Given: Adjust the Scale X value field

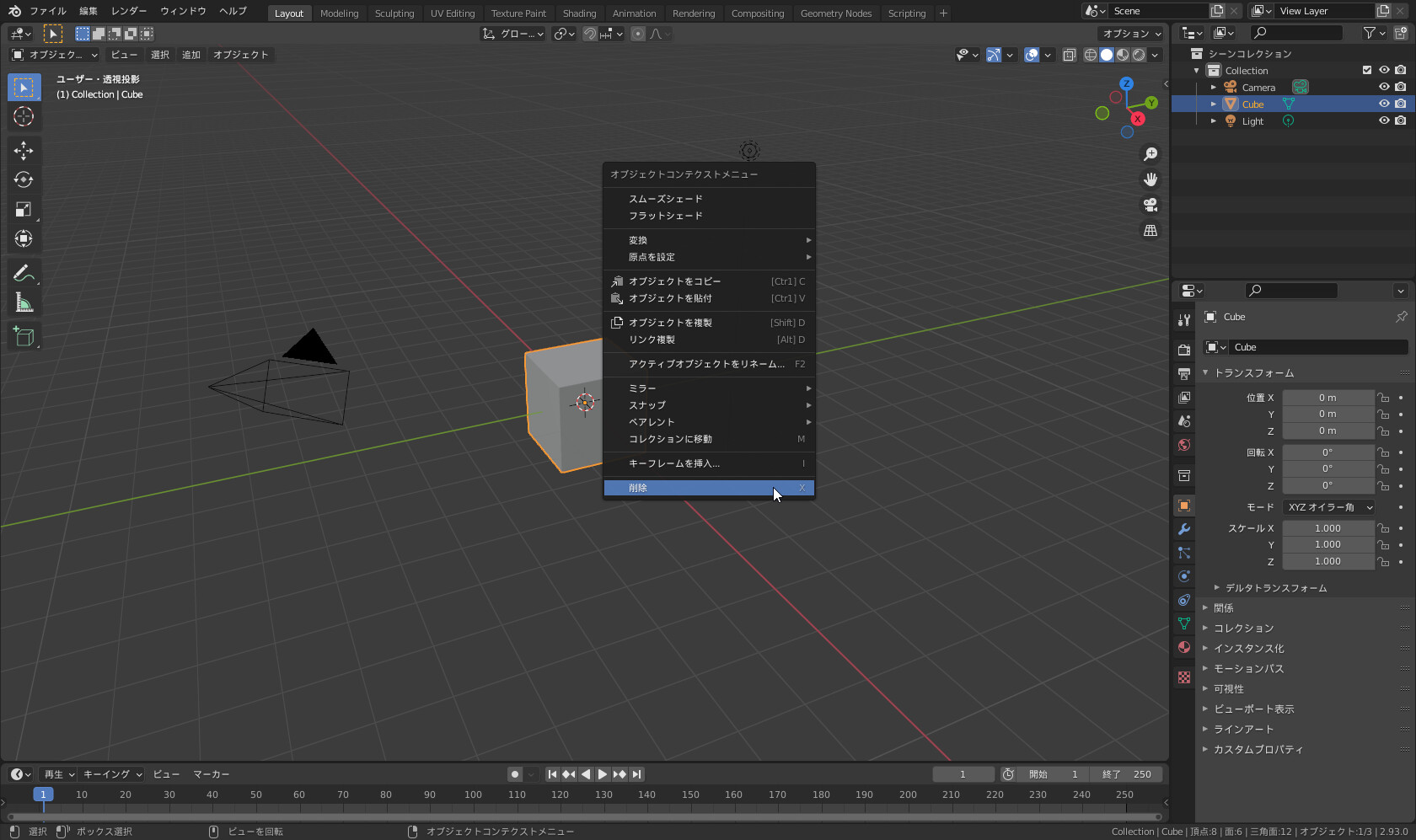Looking at the screenshot, I should pyautogui.click(x=1328, y=528).
